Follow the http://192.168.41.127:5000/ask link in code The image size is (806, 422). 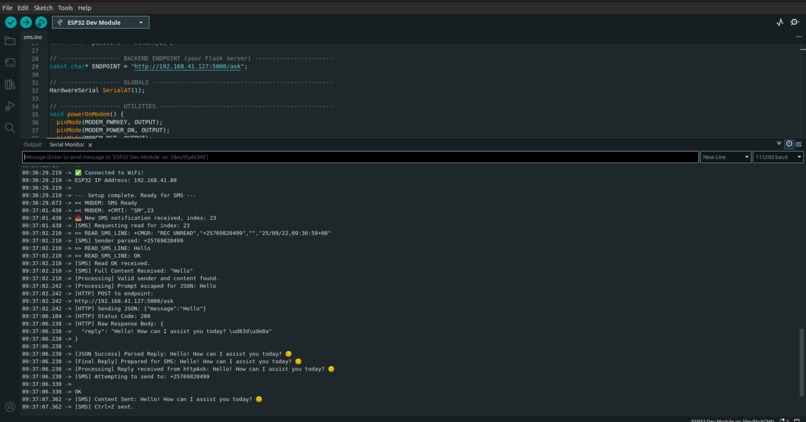click(x=187, y=66)
